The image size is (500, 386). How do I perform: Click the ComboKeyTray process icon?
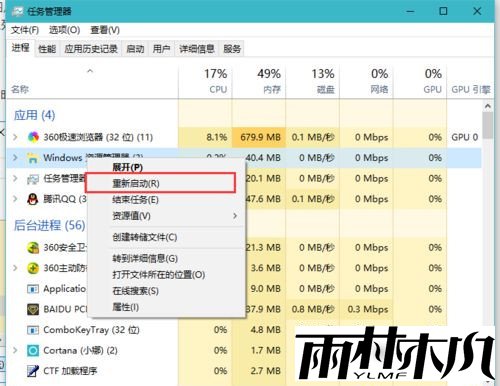pos(33,330)
